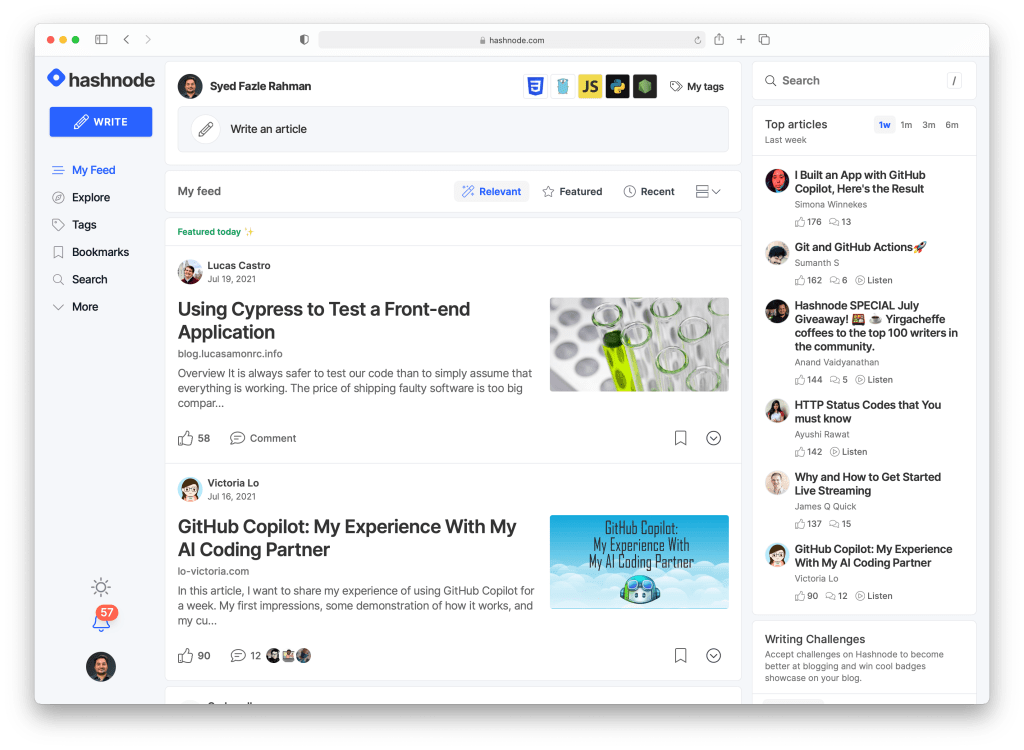Select the 3m top articles range

[x=928, y=125]
